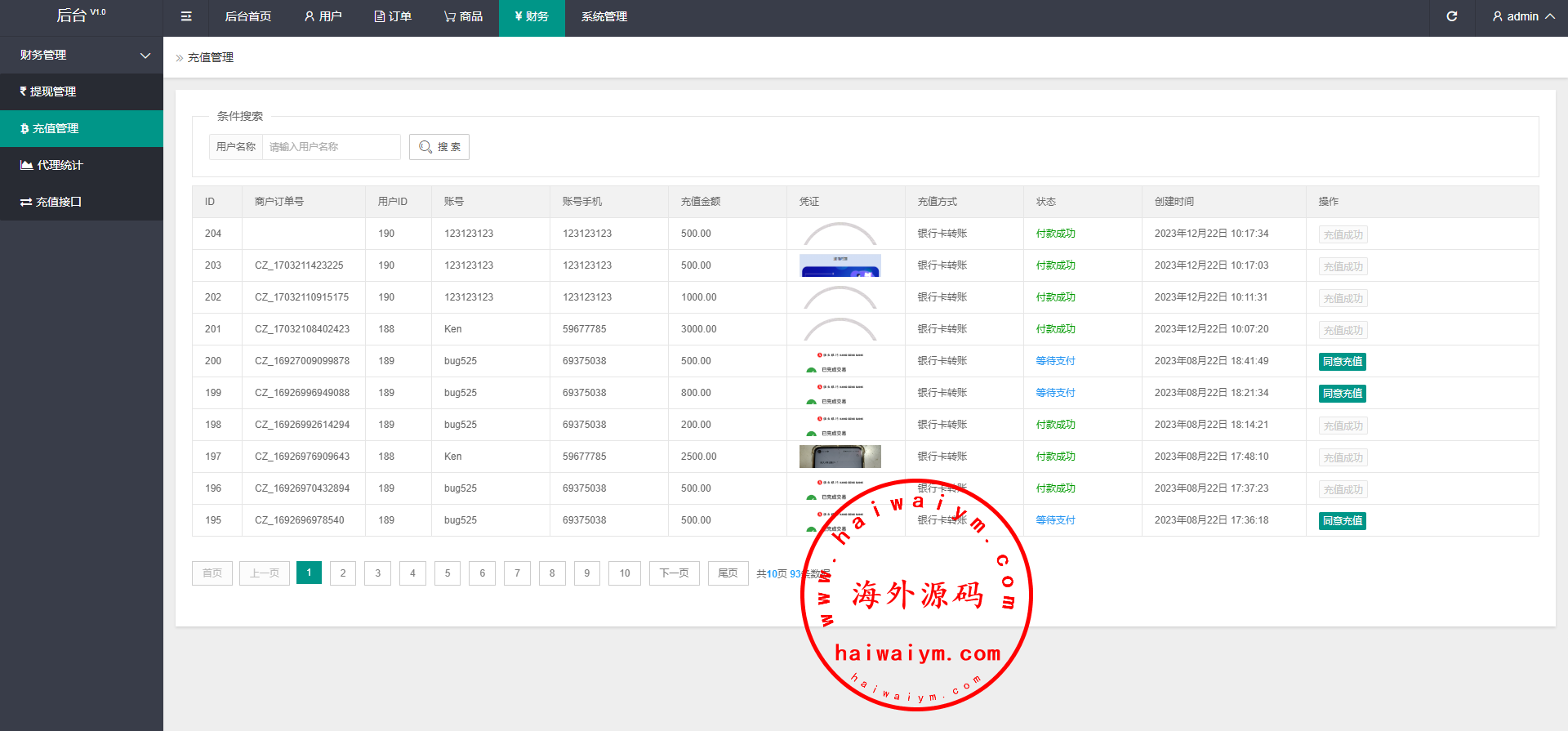Viewport: 1568px width, 731px height.
Task: Focus the 用户名称 search input field
Action: (x=331, y=147)
